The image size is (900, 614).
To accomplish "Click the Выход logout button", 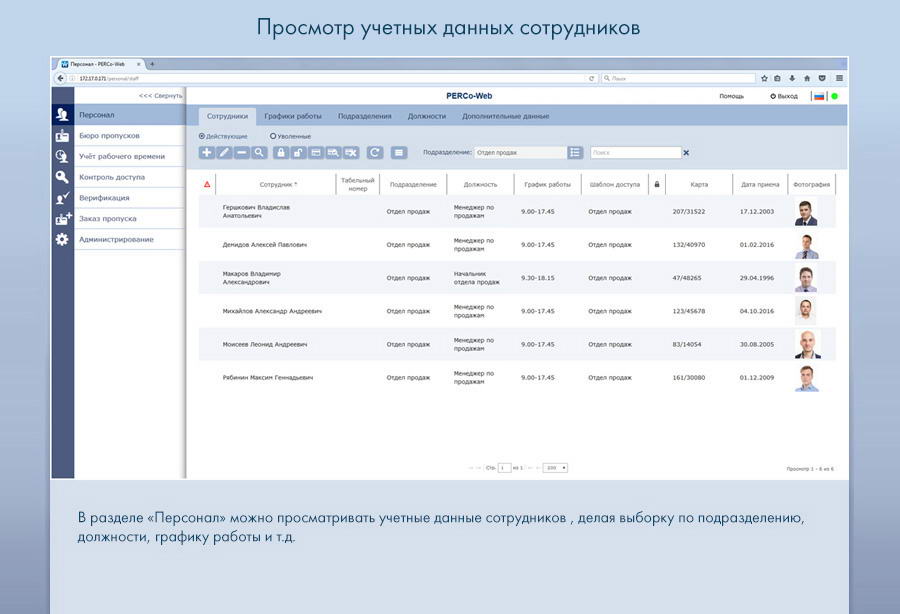I will (x=784, y=96).
